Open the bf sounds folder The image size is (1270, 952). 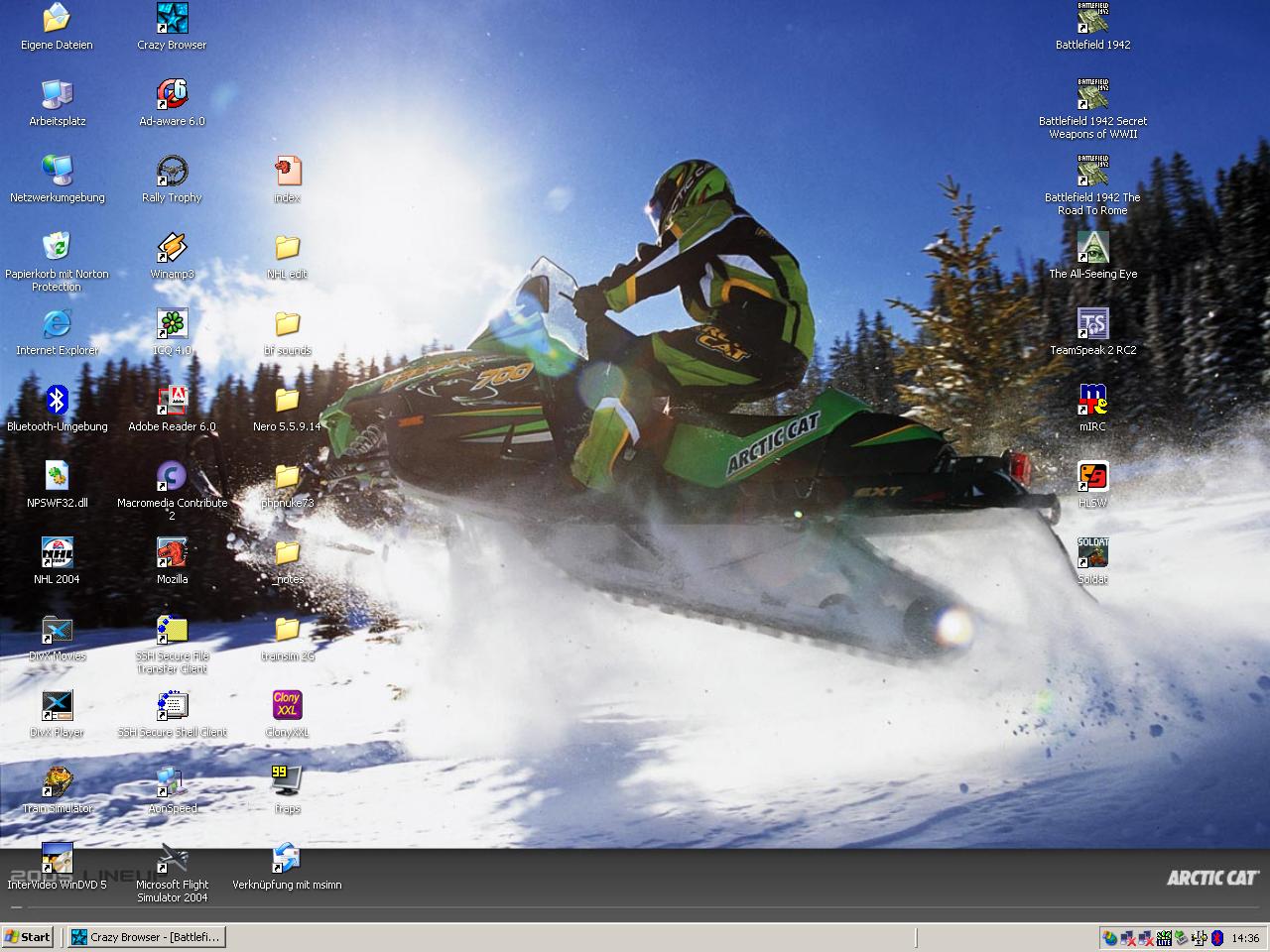pos(288,323)
